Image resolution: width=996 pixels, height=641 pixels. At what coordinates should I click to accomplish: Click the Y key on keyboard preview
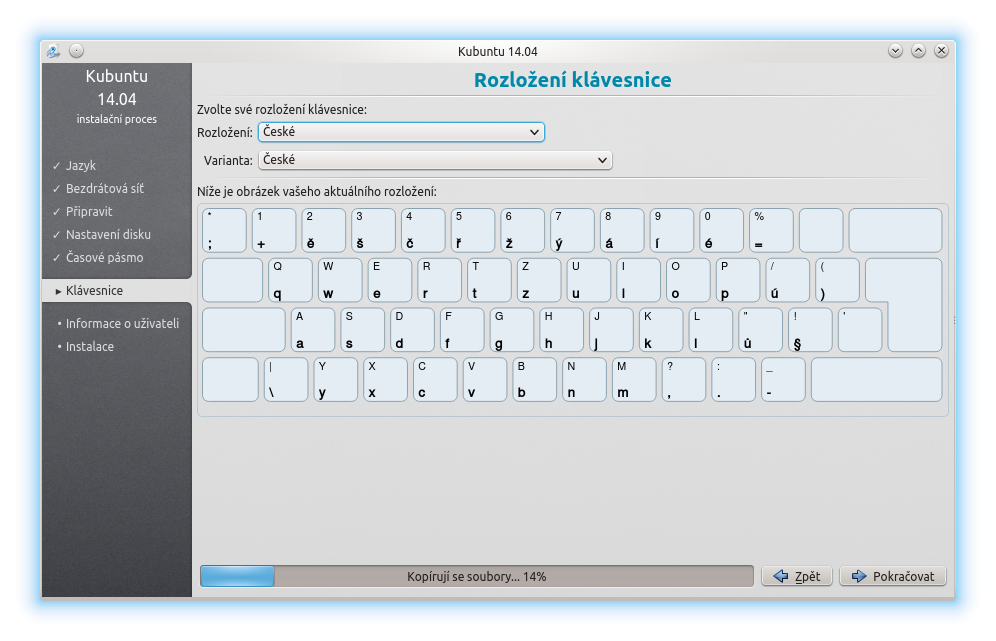click(335, 379)
